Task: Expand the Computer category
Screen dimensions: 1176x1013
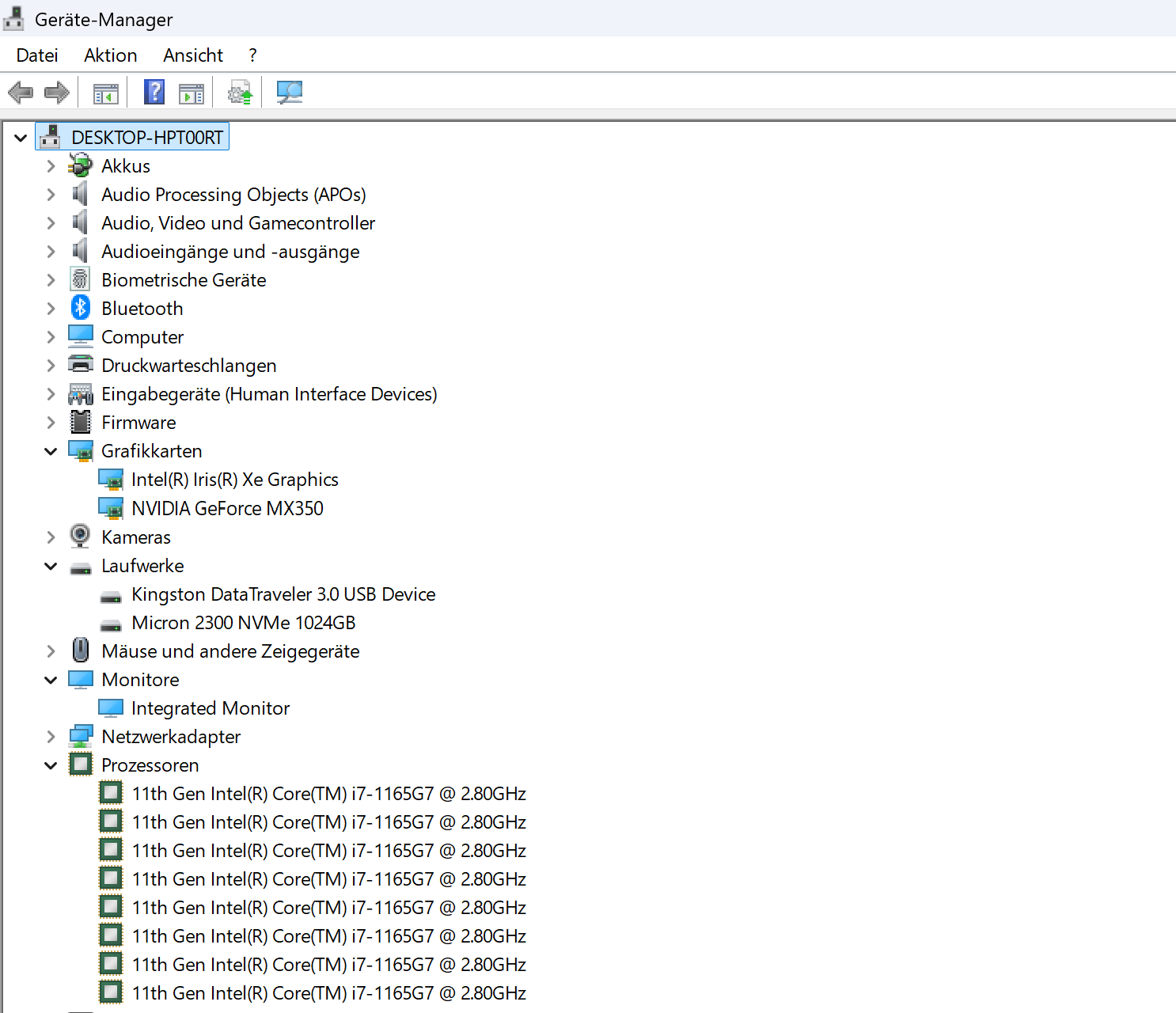Action: click(x=51, y=337)
